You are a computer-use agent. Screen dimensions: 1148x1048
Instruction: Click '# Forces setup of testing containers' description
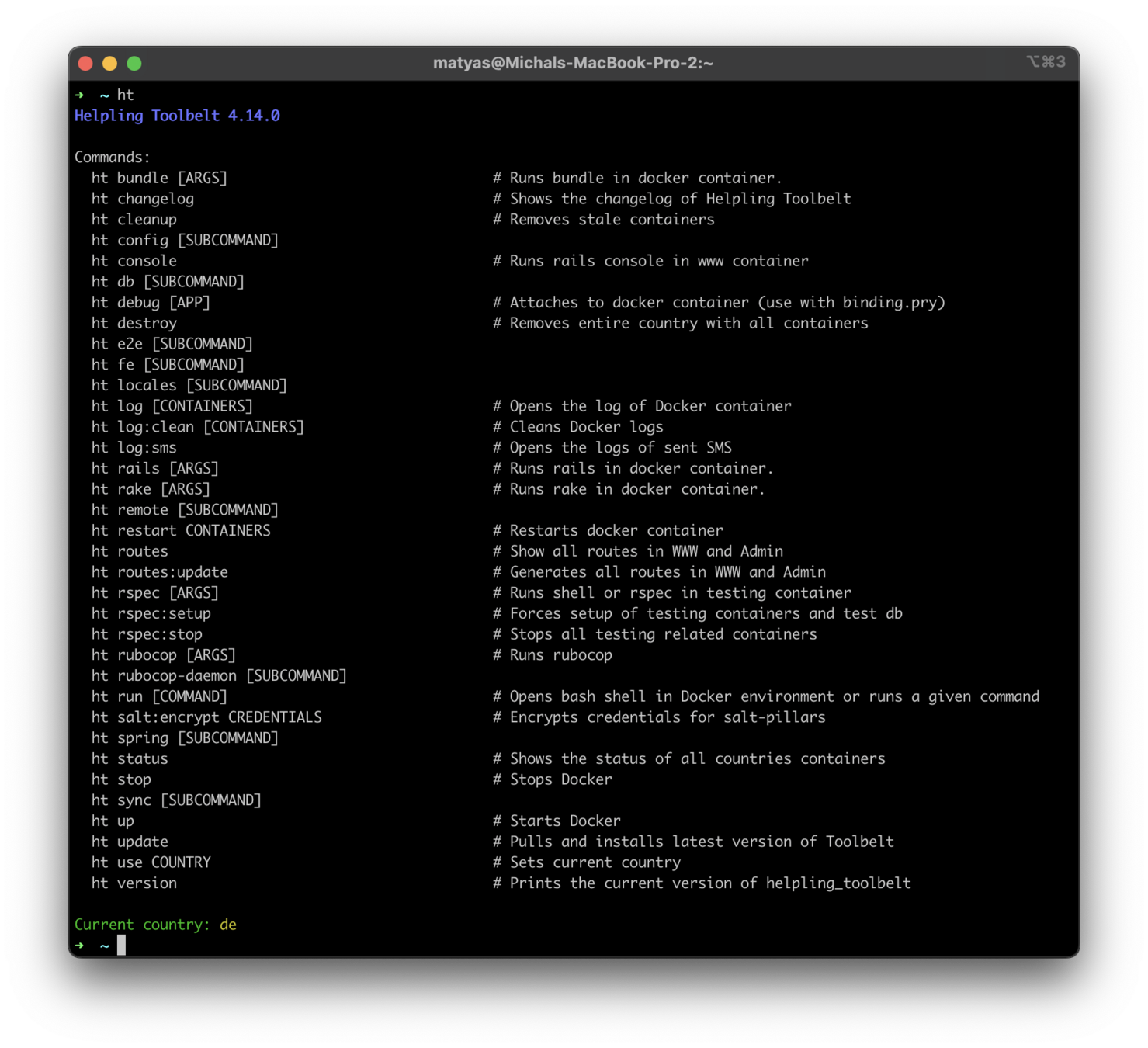(698, 614)
